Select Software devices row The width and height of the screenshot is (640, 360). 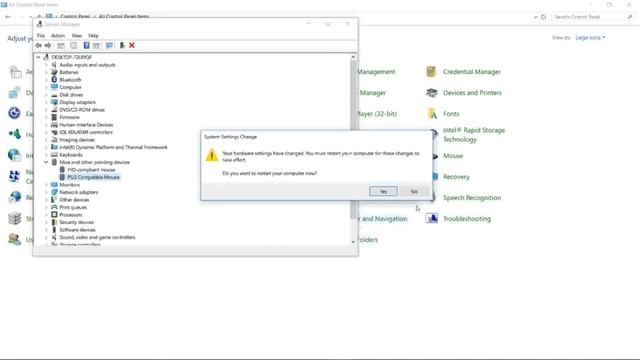tap(77, 230)
